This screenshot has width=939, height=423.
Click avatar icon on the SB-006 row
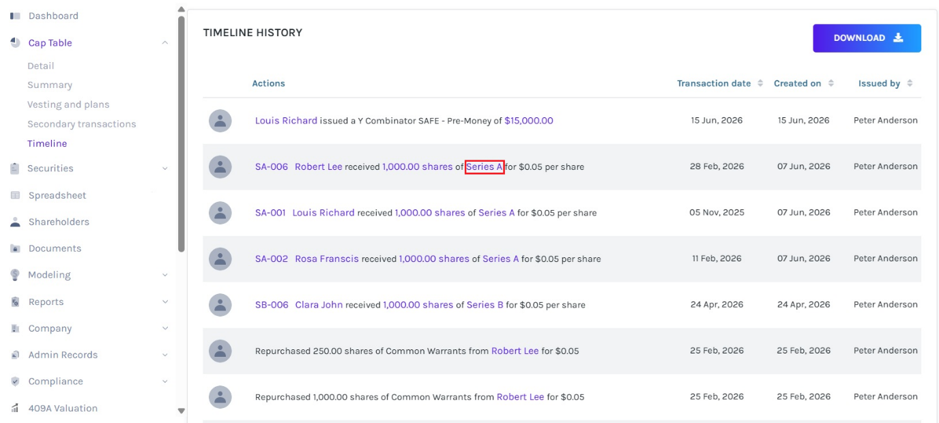(220, 305)
